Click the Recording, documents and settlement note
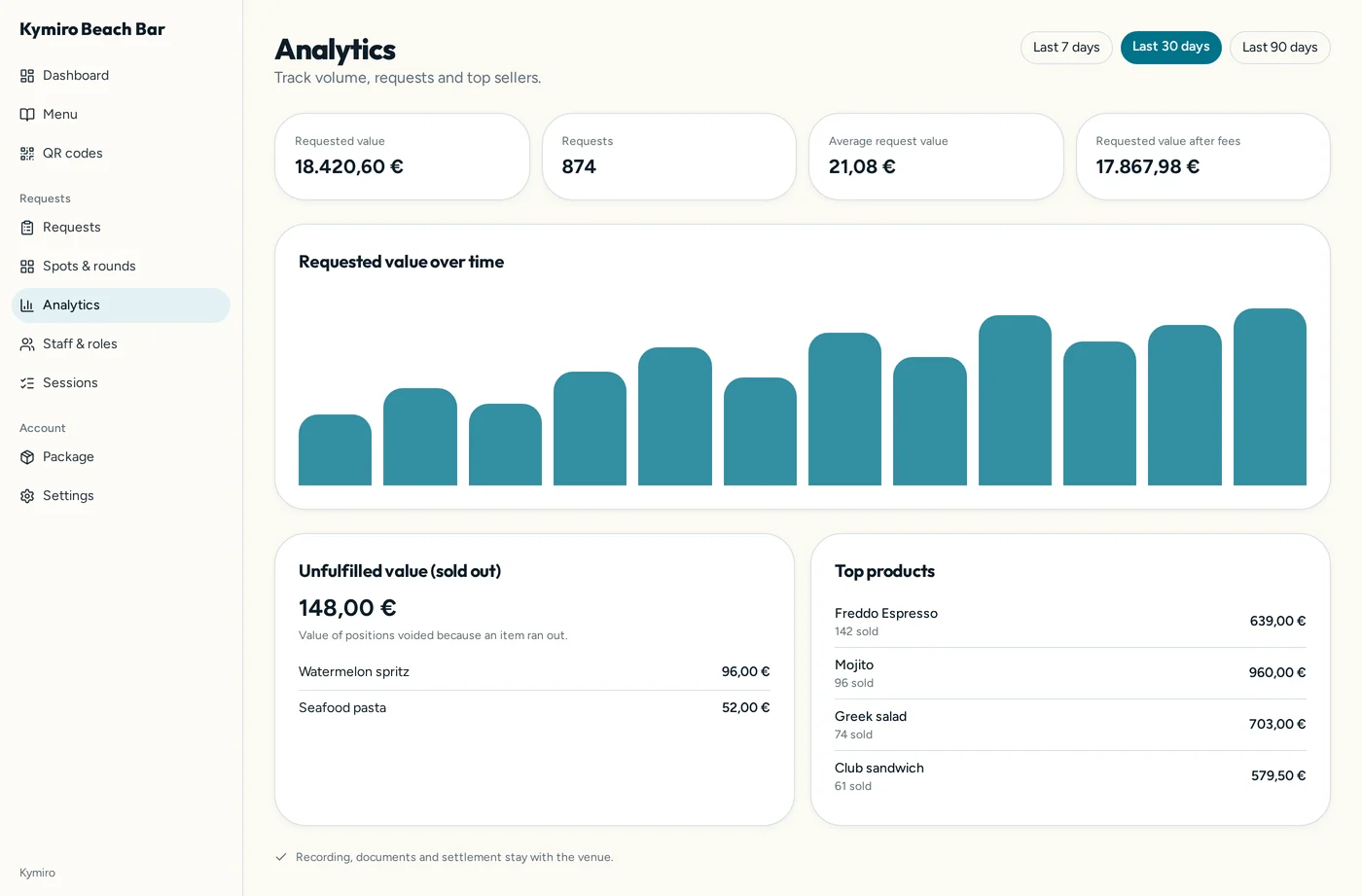The width and height of the screenshot is (1362, 896). tap(454, 857)
